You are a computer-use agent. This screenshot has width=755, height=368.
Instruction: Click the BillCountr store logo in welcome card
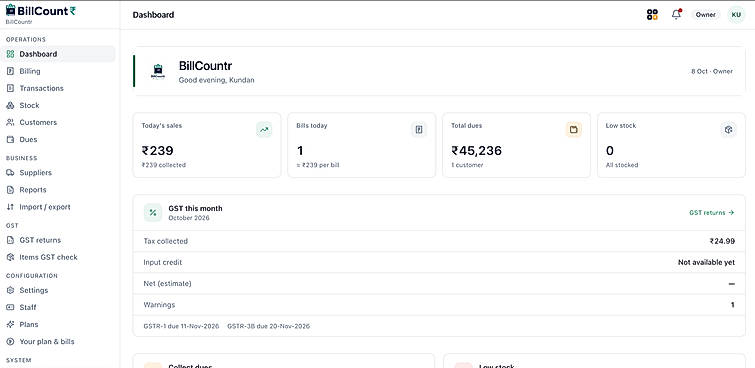click(157, 71)
